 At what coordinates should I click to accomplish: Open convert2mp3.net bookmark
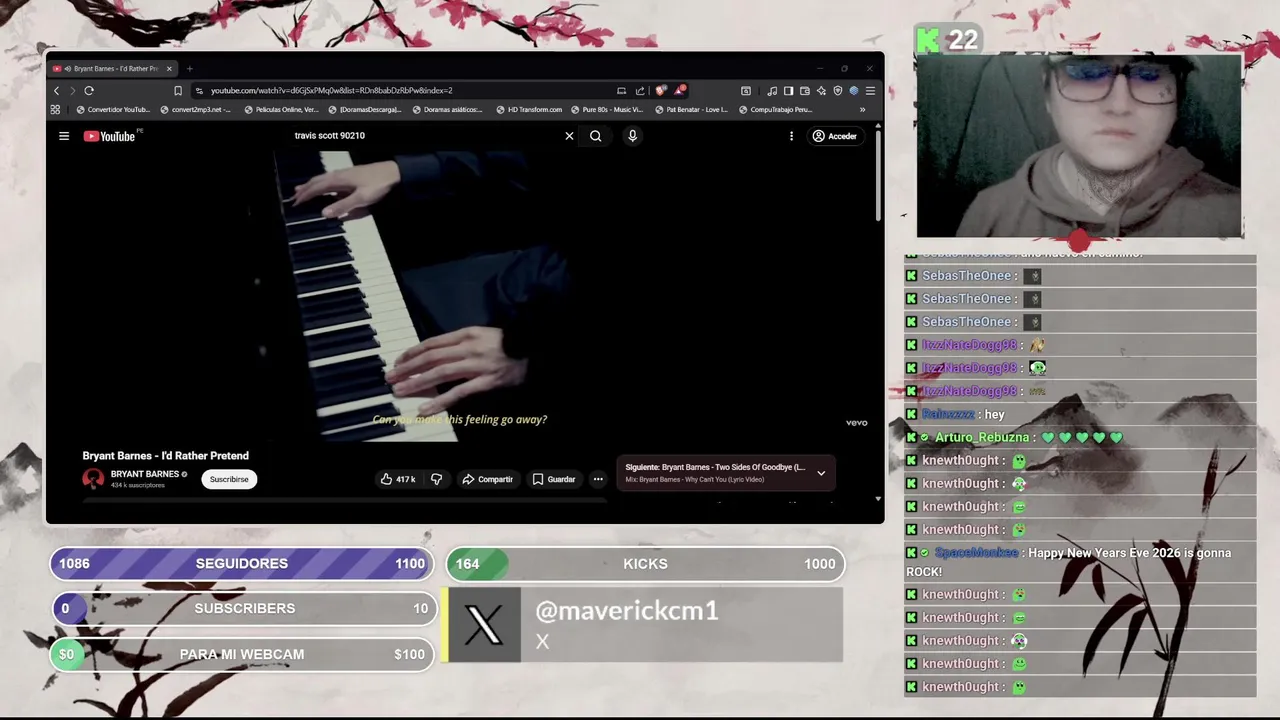point(195,110)
